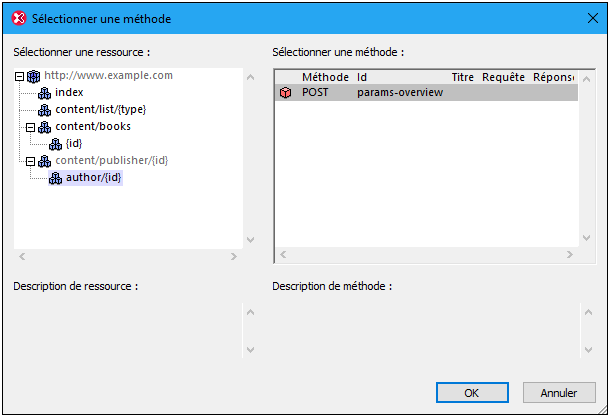Select the index resource in tree
Viewport: 610px width, 417px height.
click(70, 92)
